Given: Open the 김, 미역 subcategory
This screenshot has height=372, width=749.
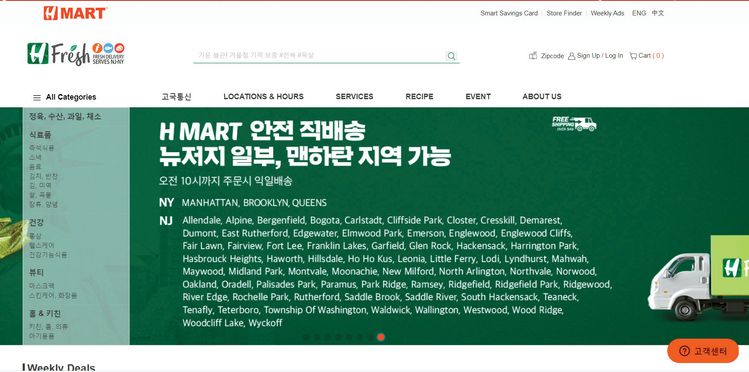Looking at the screenshot, I should [x=41, y=185].
